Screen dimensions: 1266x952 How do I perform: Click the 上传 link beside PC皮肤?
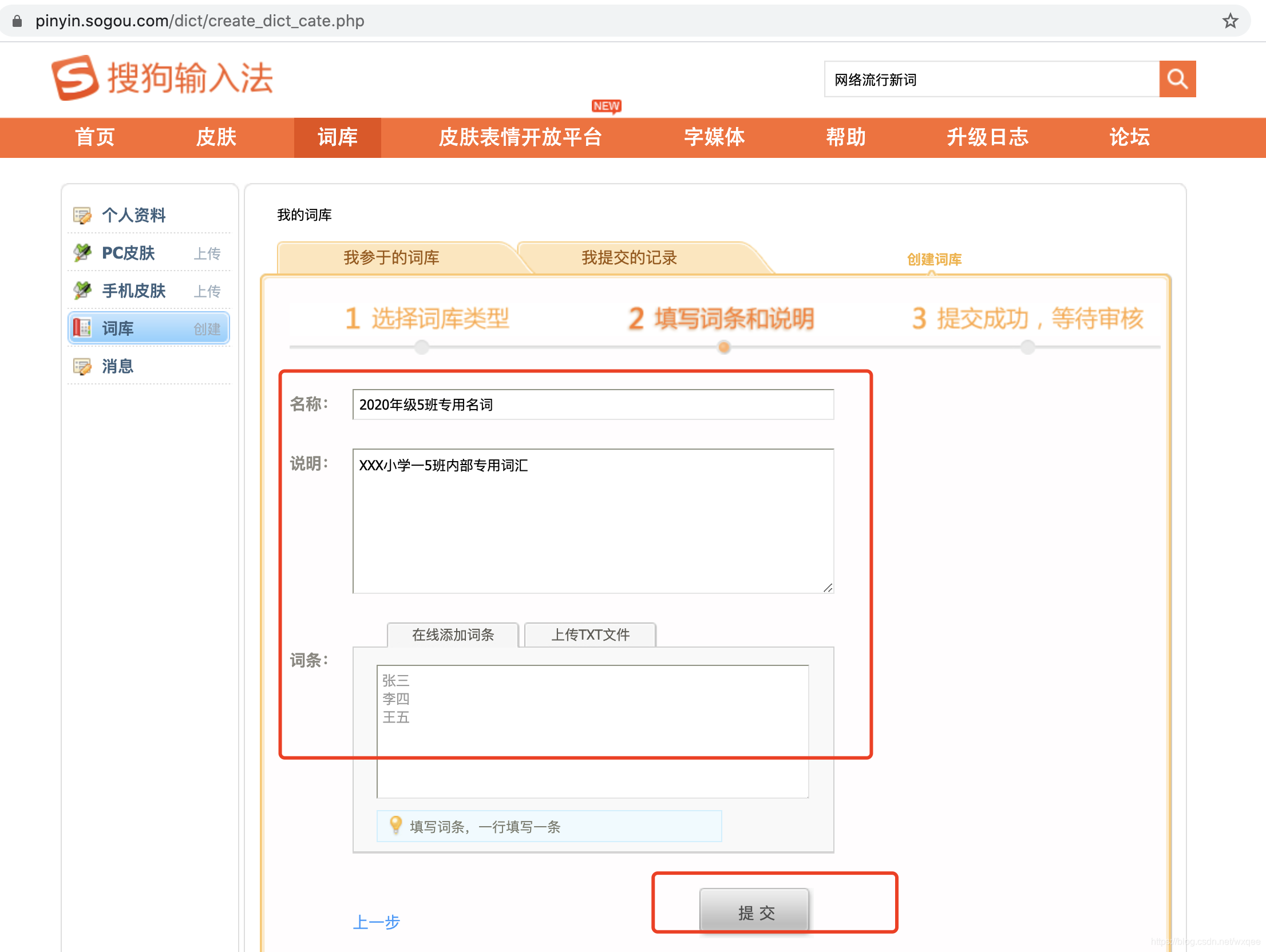tap(207, 253)
